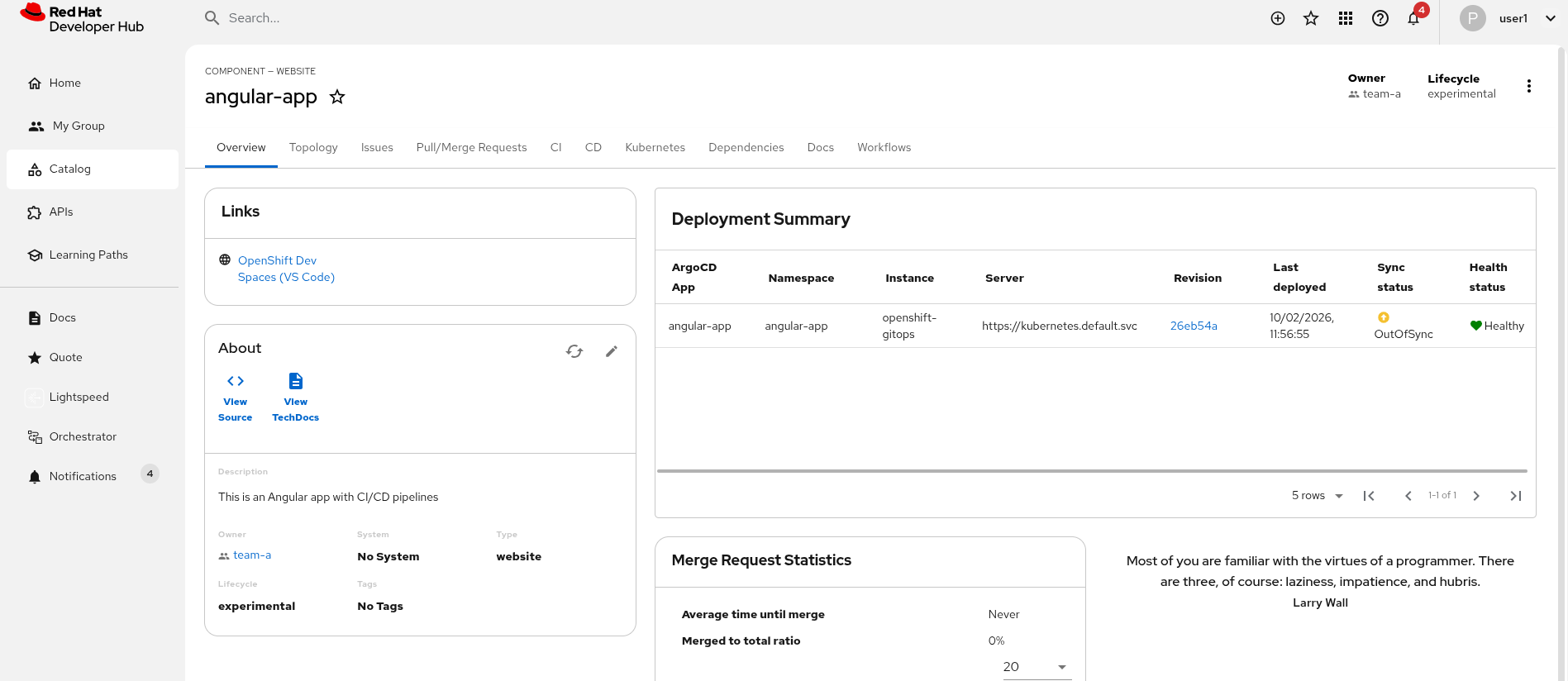Click the Red Hat Developer Hub logo
This screenshot has width=1568, height=681.
[x=82, y=19]
